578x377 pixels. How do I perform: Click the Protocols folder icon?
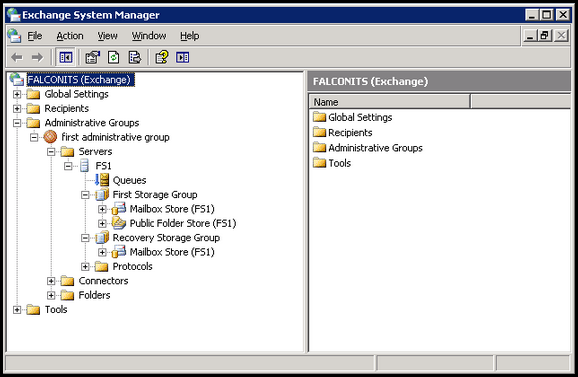click(x=101, y=266)
